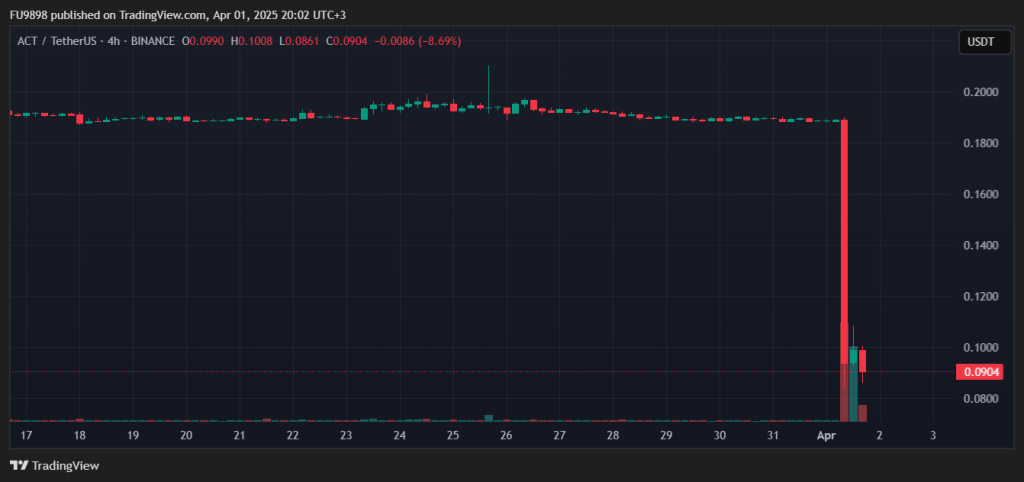Click date label 19 on time axis

133,435
